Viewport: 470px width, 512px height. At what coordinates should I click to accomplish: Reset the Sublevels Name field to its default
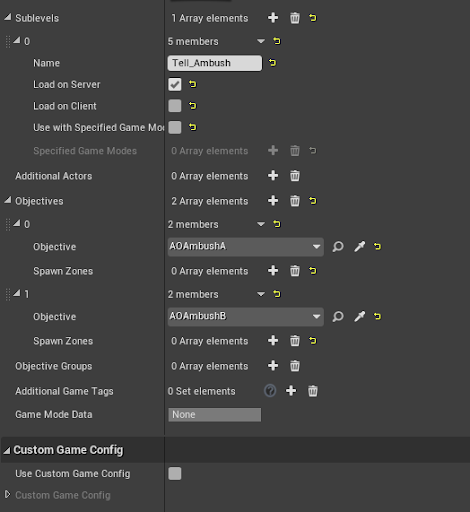272,63
